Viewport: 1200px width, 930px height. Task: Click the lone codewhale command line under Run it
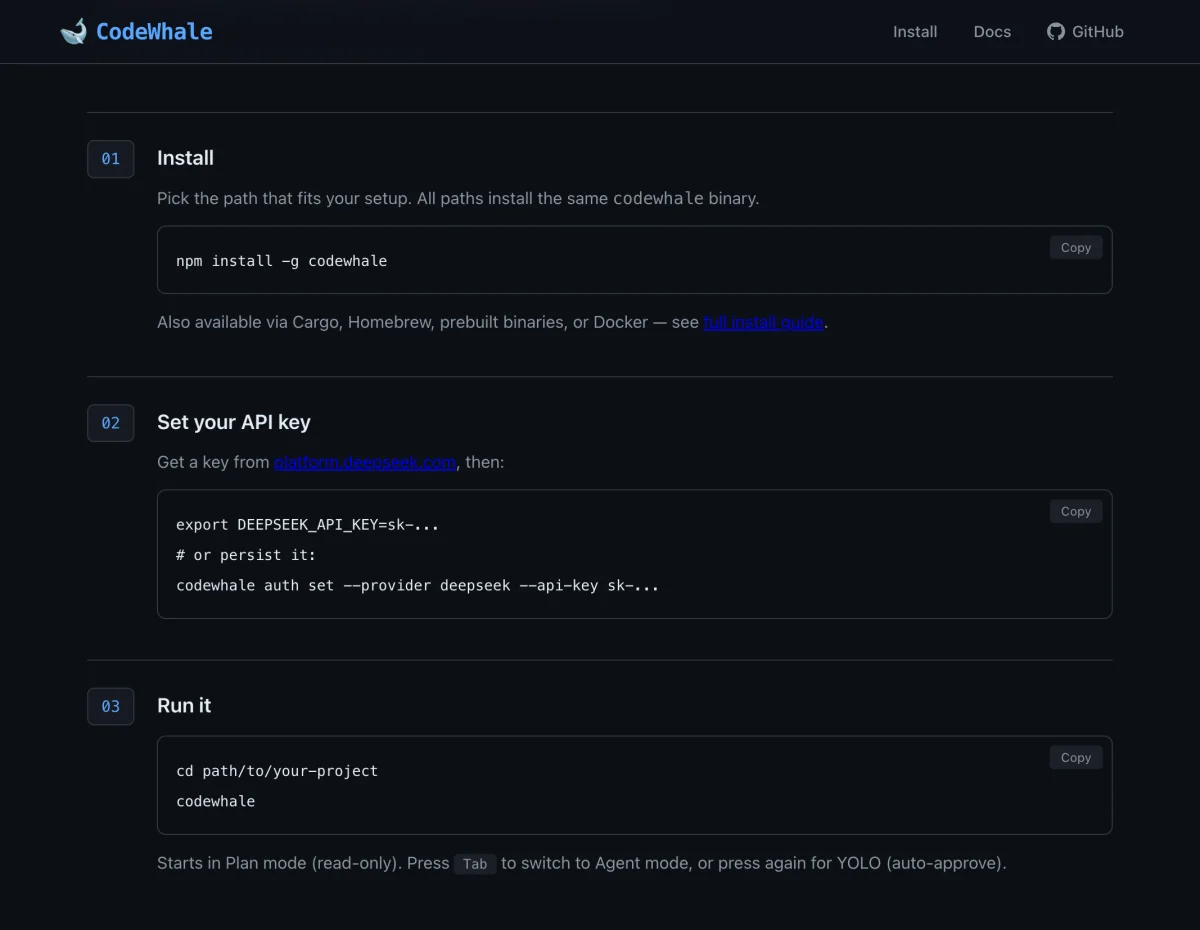215,801
